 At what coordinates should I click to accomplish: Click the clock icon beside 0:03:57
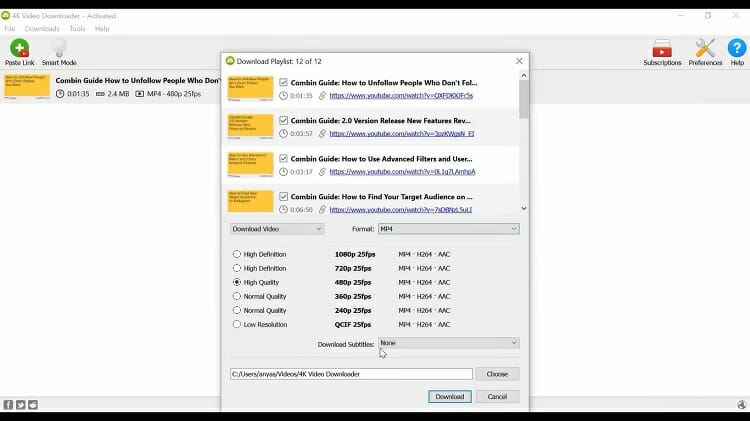283,133
